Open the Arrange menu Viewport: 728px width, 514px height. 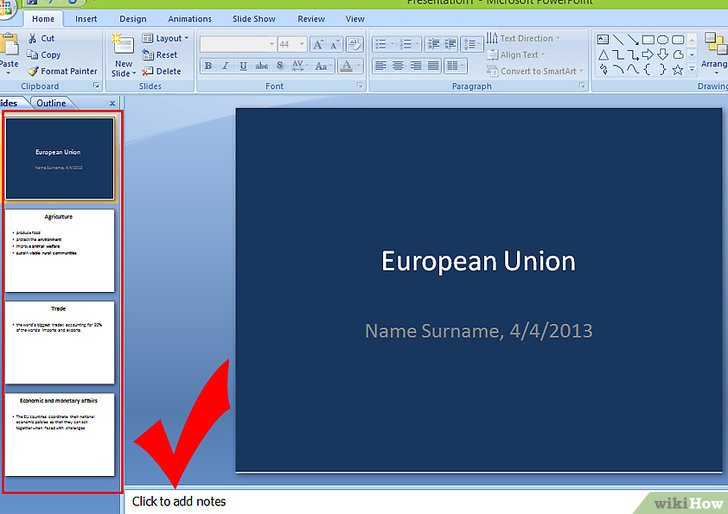coord(715,53)
